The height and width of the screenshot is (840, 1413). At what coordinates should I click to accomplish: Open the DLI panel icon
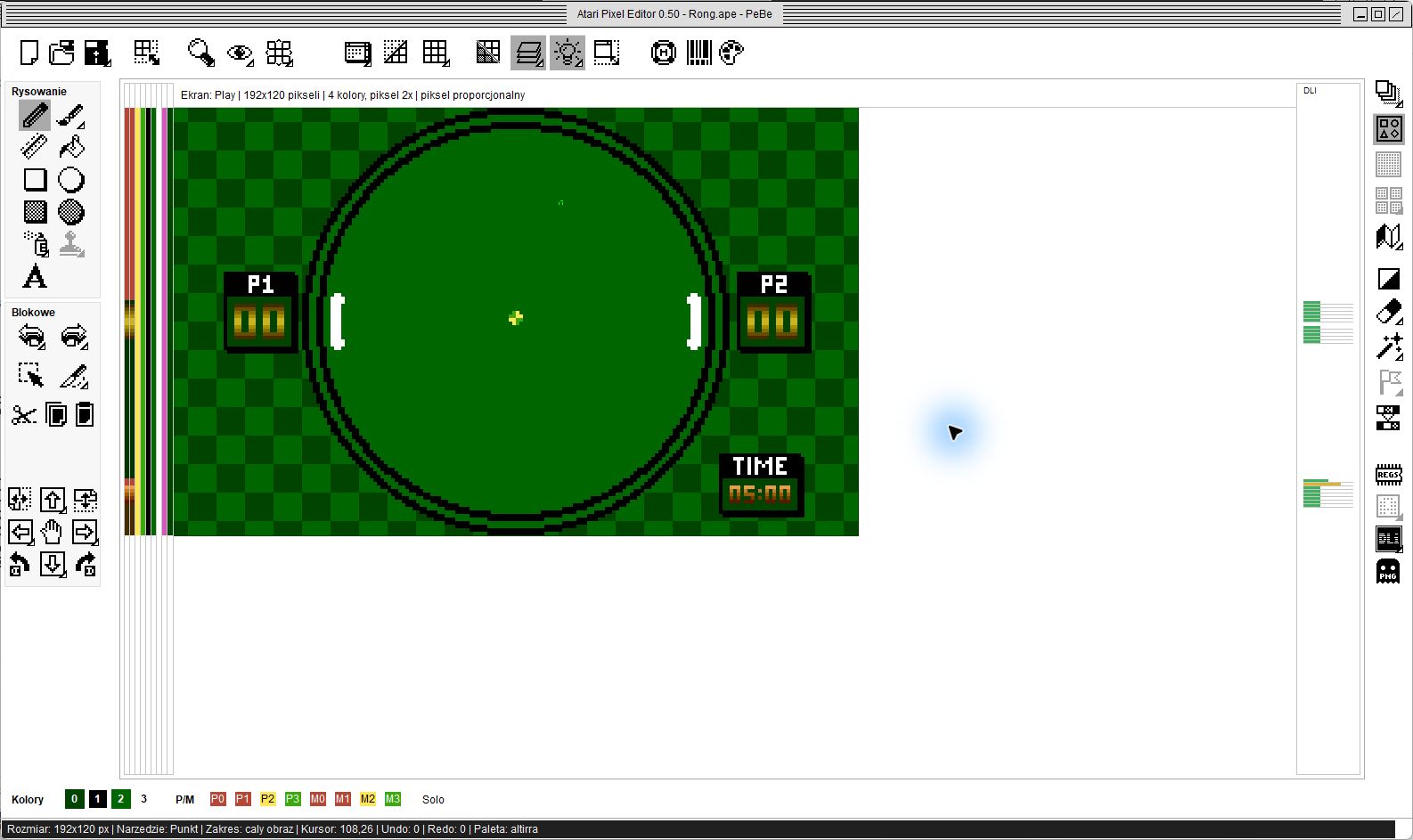pyautogui.click(x=1388, y=539)
